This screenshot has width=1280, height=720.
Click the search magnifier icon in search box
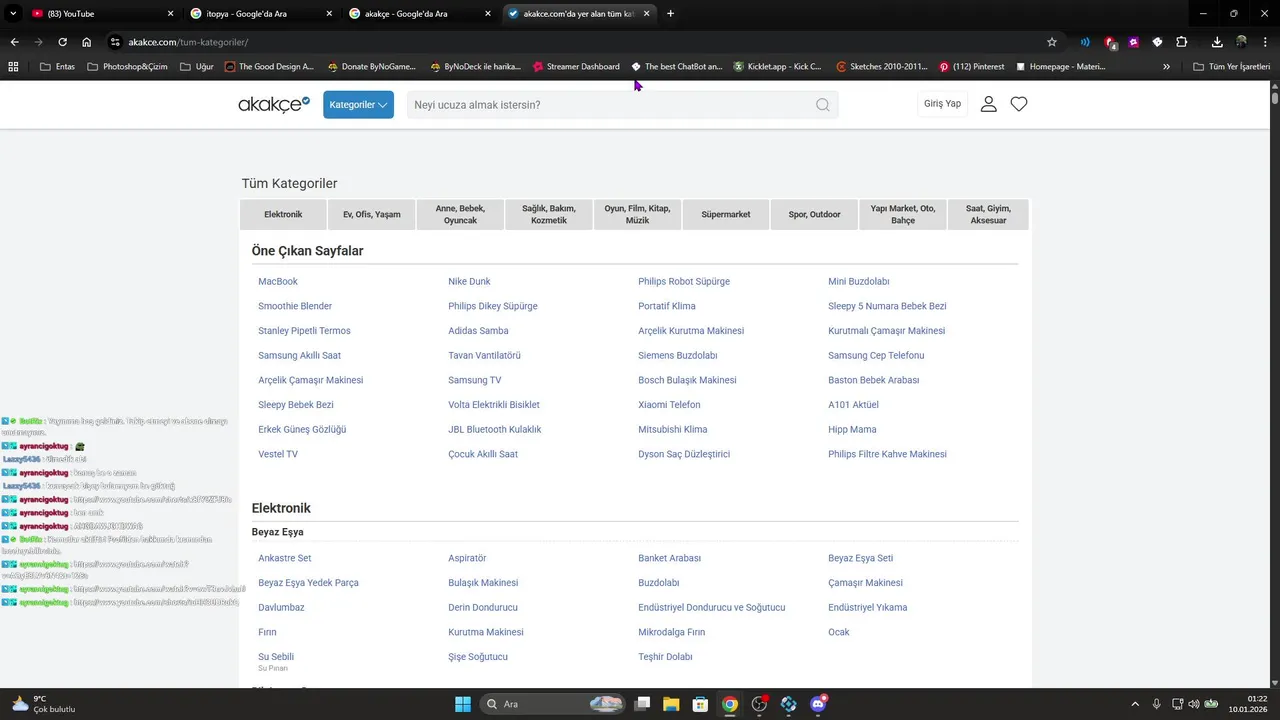click(823, 105)
